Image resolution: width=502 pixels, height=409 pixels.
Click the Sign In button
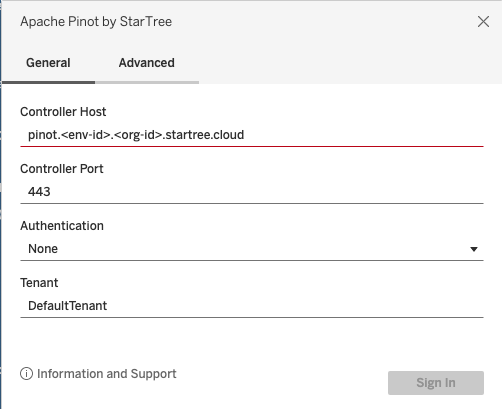[436, 383]
